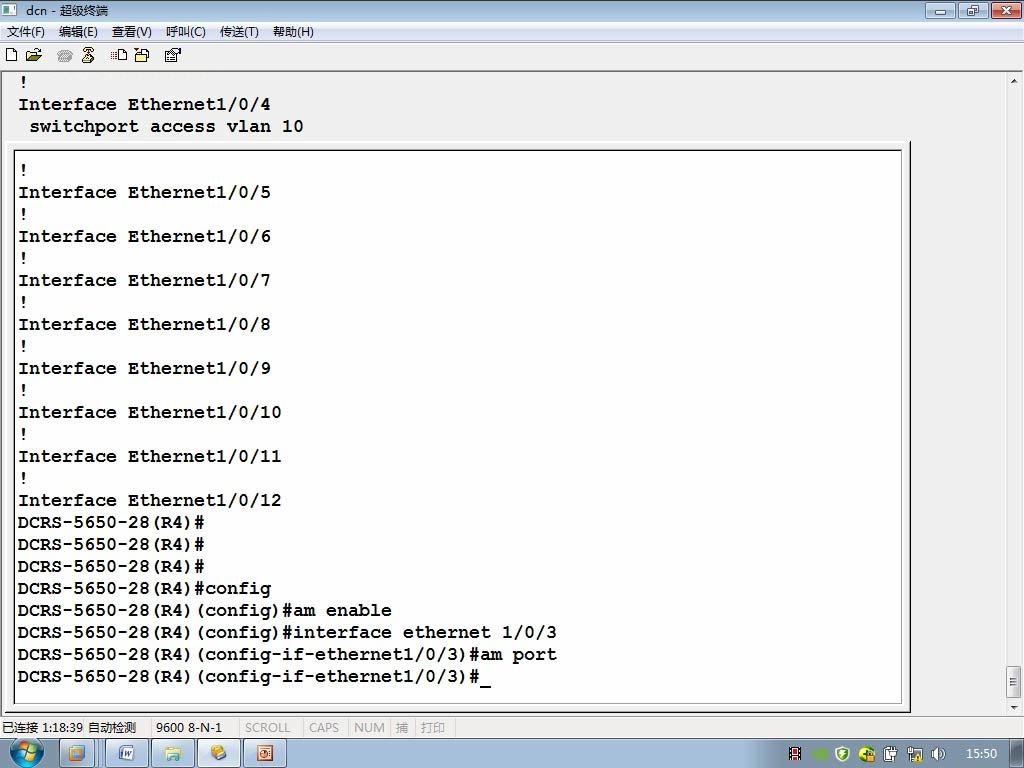1024x768 pixels.
Task: Click the Disconnect phone icon
Action: click(88, 56)
